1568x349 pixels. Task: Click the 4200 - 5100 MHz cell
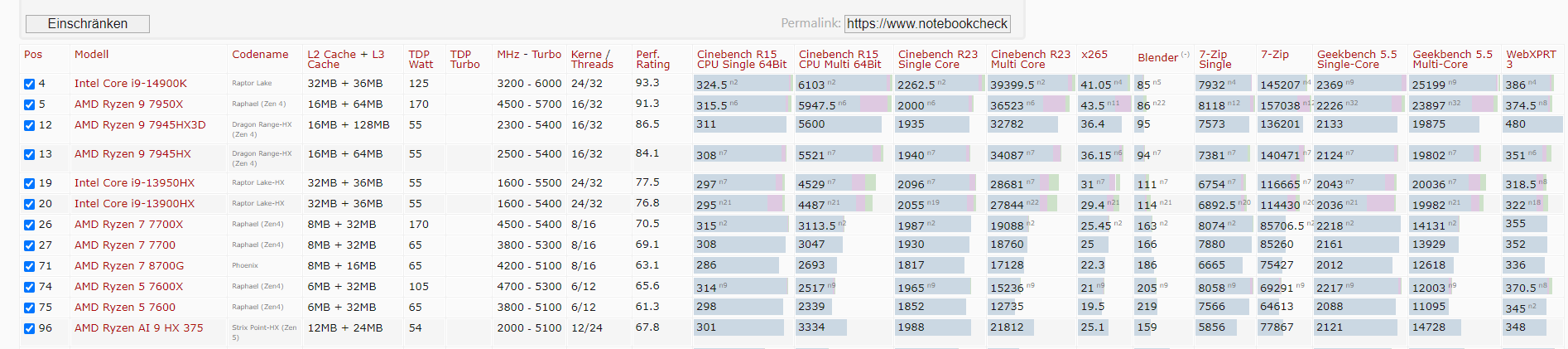pos(529,265)
